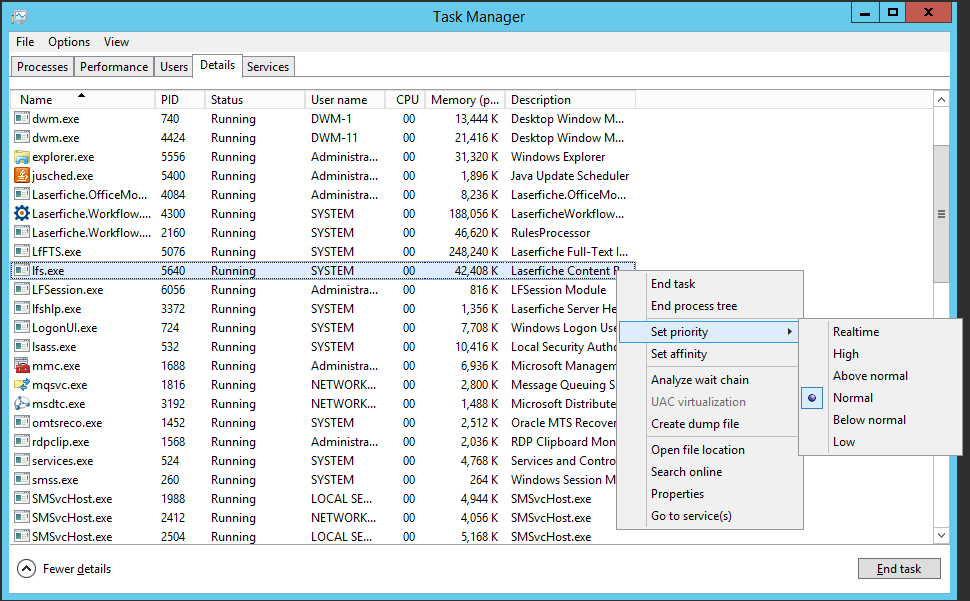Sort by the User name column header

[x=345, y=100]
